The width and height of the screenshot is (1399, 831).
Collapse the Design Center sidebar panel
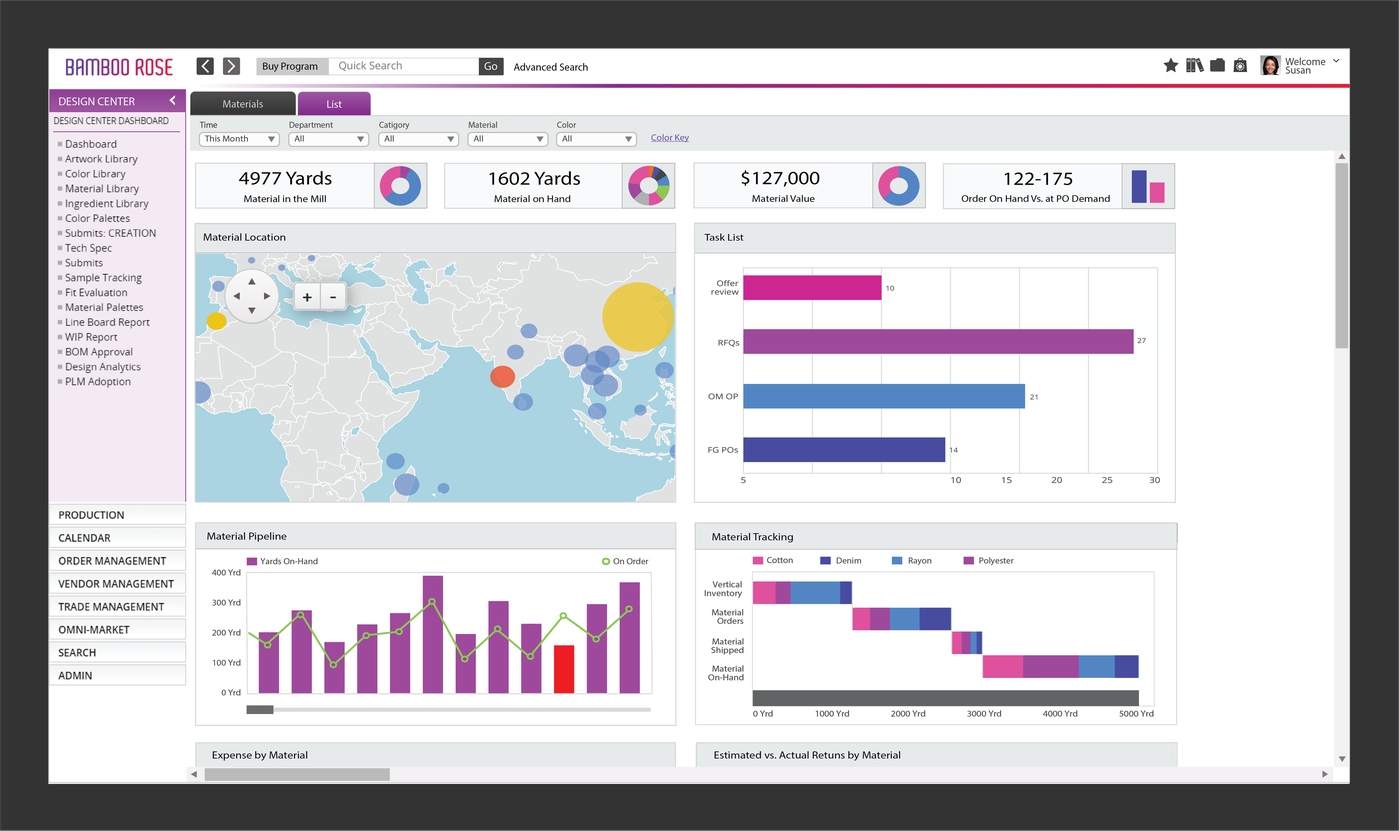tap(172, 101)
